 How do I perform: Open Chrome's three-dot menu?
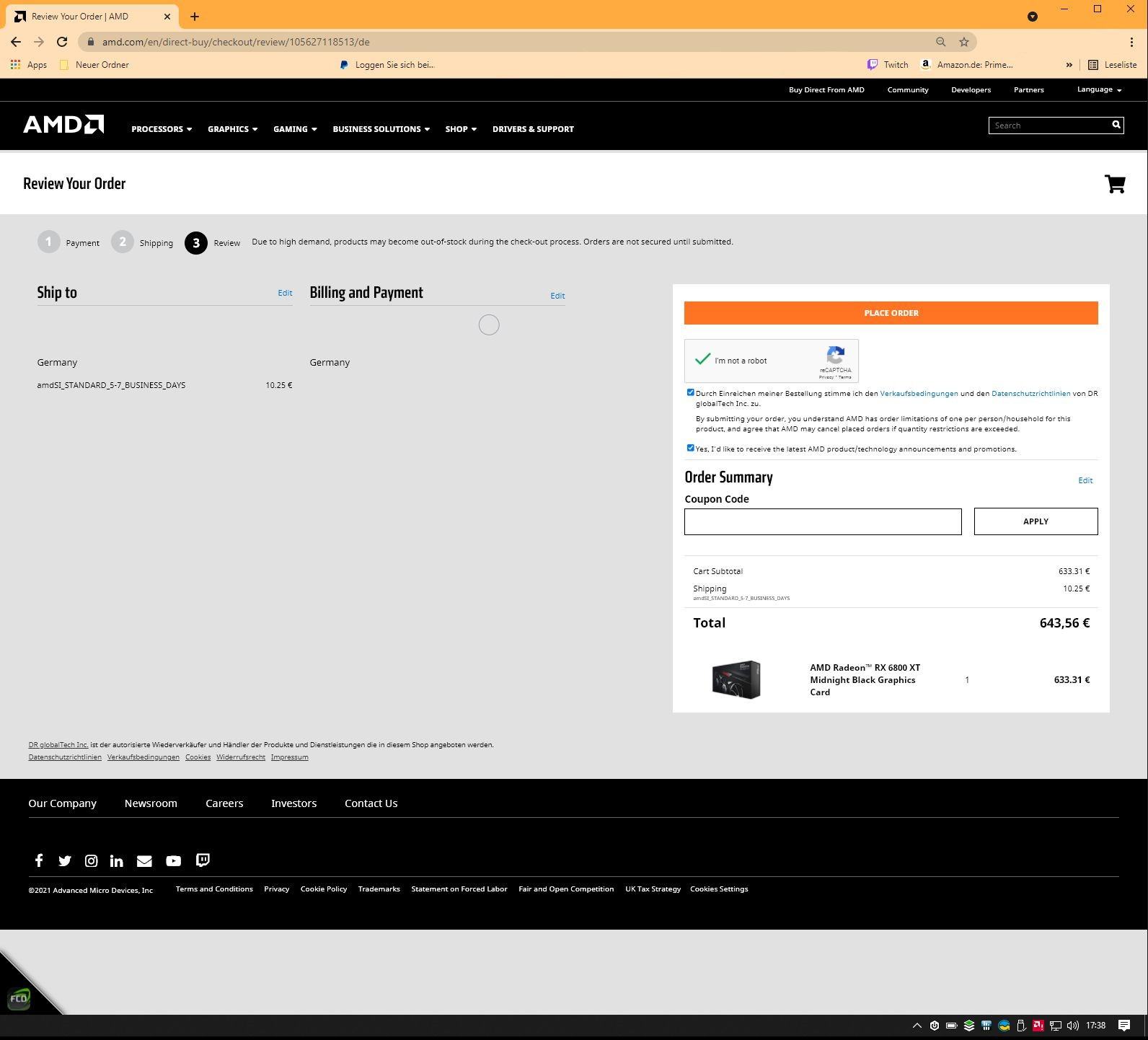tap(1131, 42)
